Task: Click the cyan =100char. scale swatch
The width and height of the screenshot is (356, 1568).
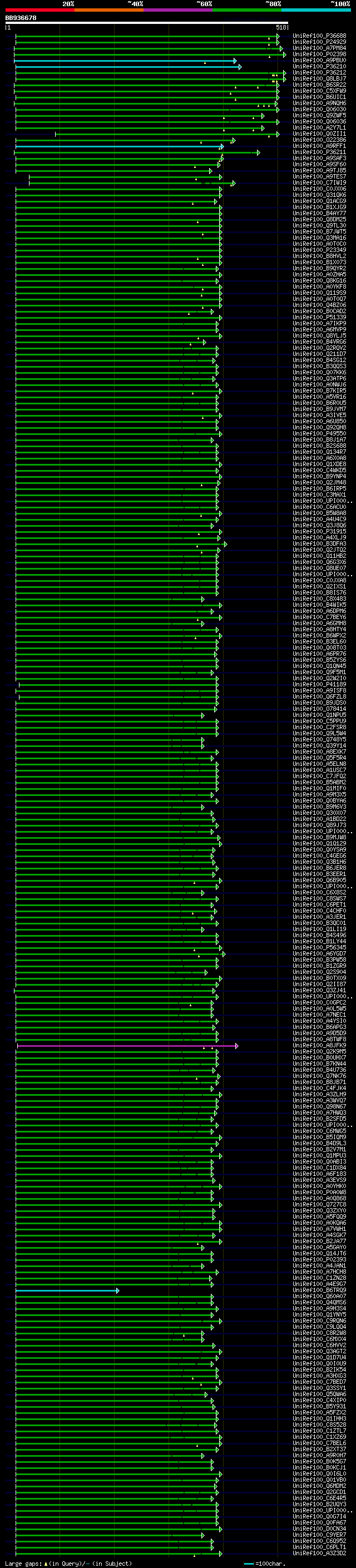Action: click(249, 1563)
